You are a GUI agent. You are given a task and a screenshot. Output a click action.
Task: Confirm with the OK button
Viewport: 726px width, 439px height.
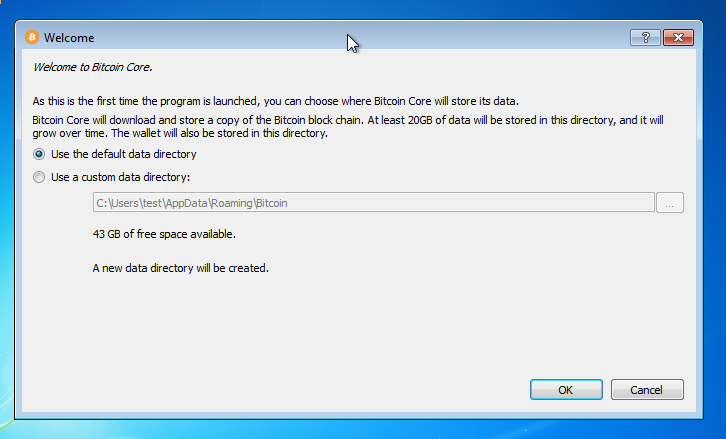coord(565,390)
